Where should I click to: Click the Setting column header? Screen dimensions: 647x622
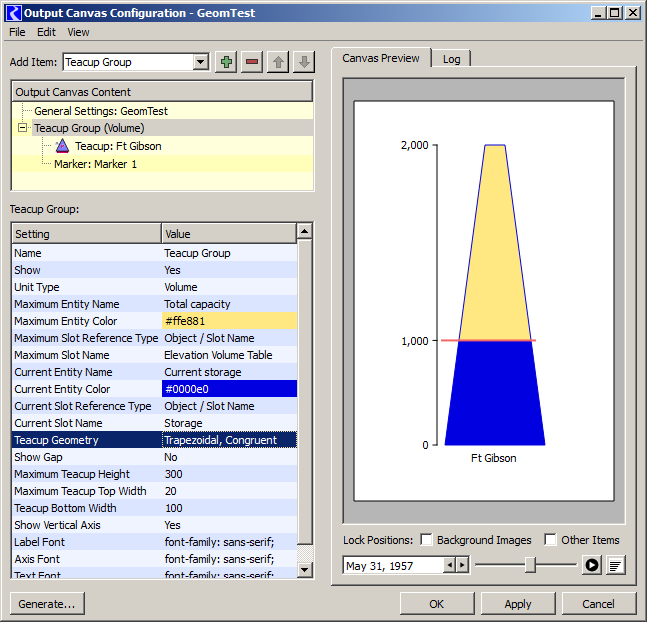87,234
